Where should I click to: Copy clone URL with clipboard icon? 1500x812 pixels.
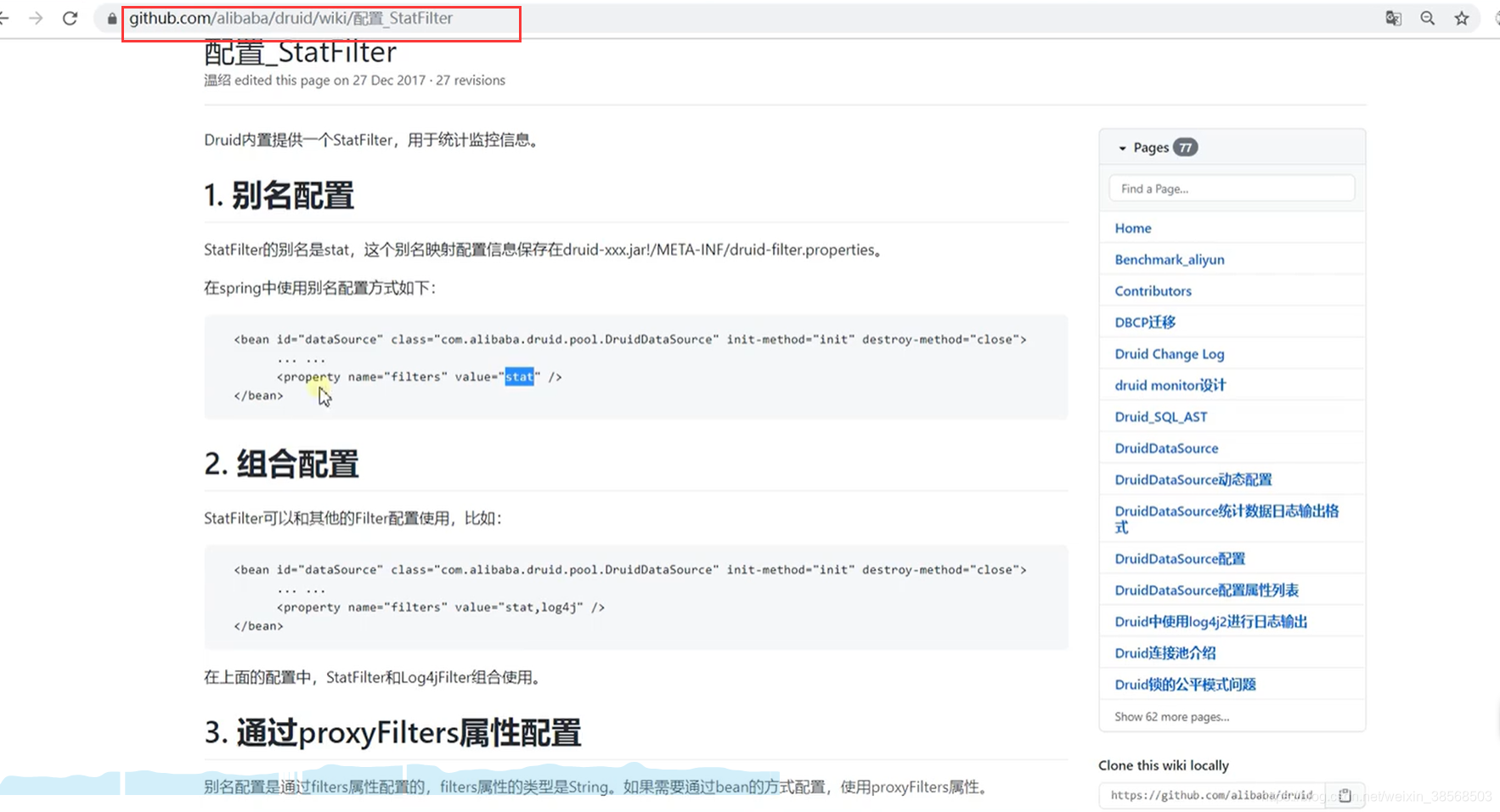coord(1345,795)
